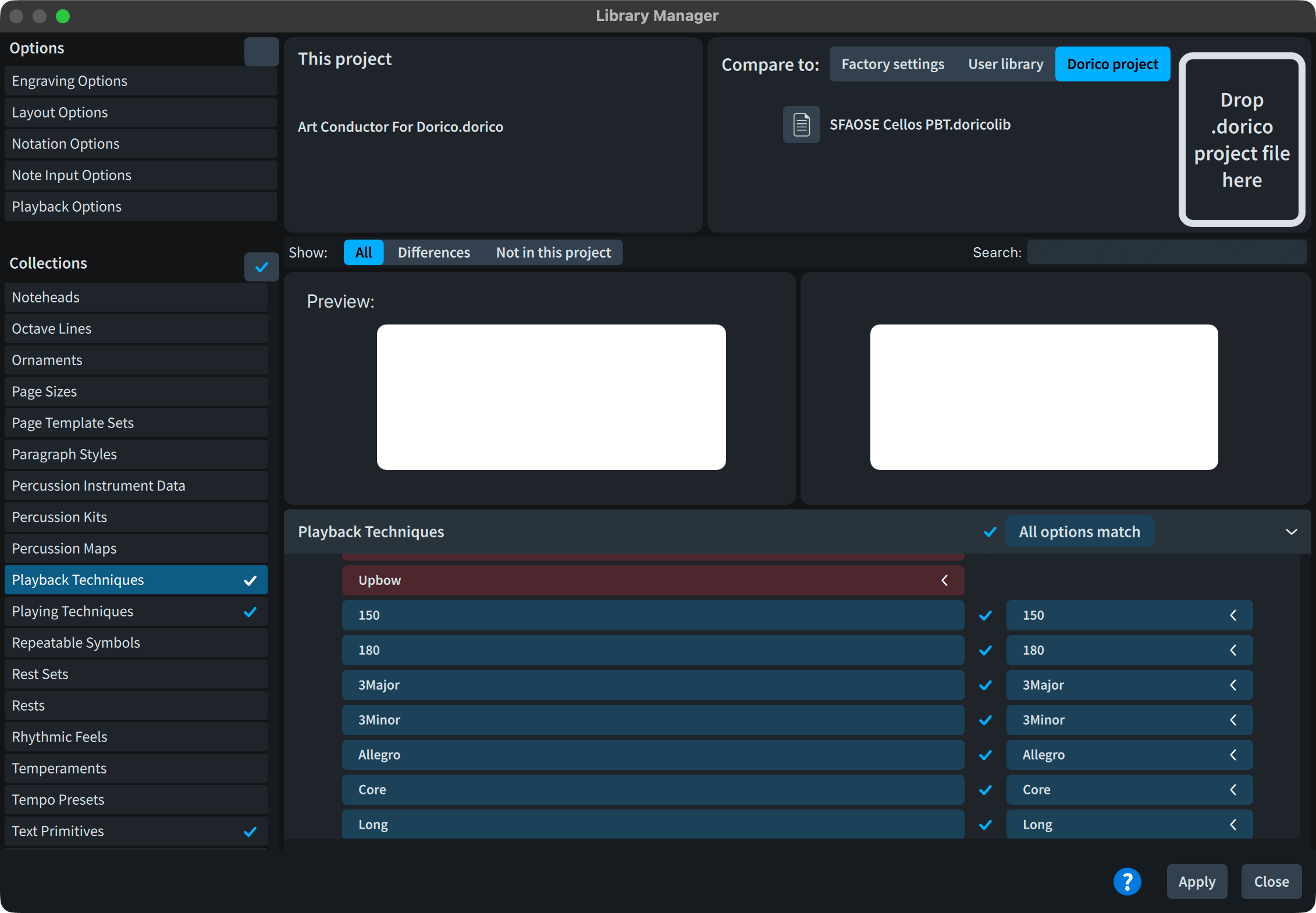Open the blue help question mark icon

1127,882
